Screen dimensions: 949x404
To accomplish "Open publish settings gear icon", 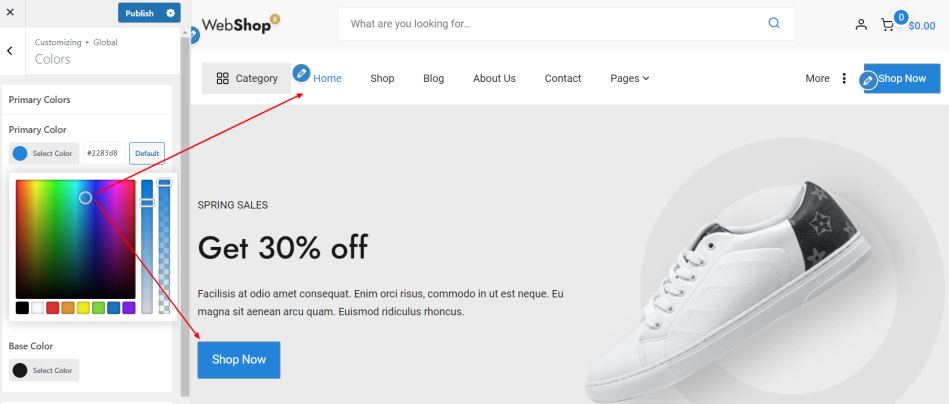I will [x=171, y=13].
